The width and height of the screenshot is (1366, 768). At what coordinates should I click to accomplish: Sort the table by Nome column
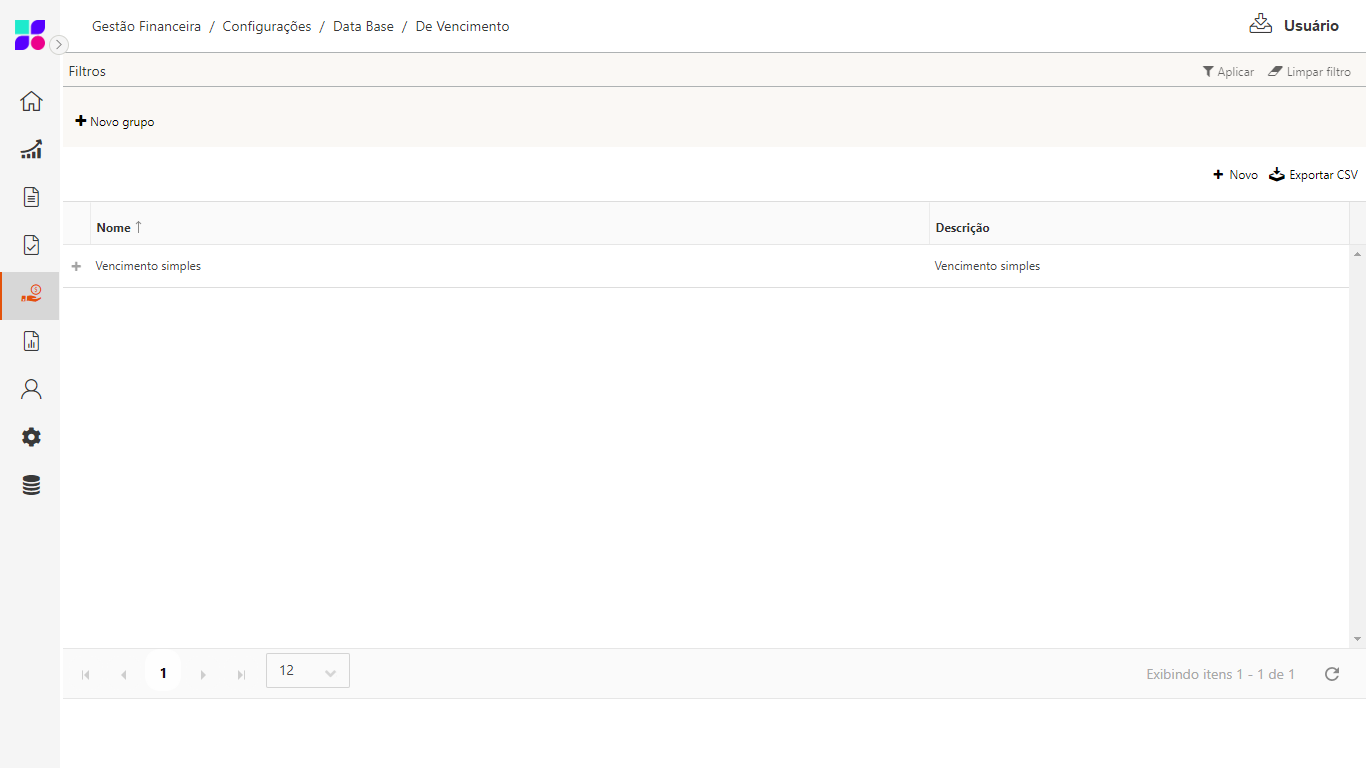[114, 228]
